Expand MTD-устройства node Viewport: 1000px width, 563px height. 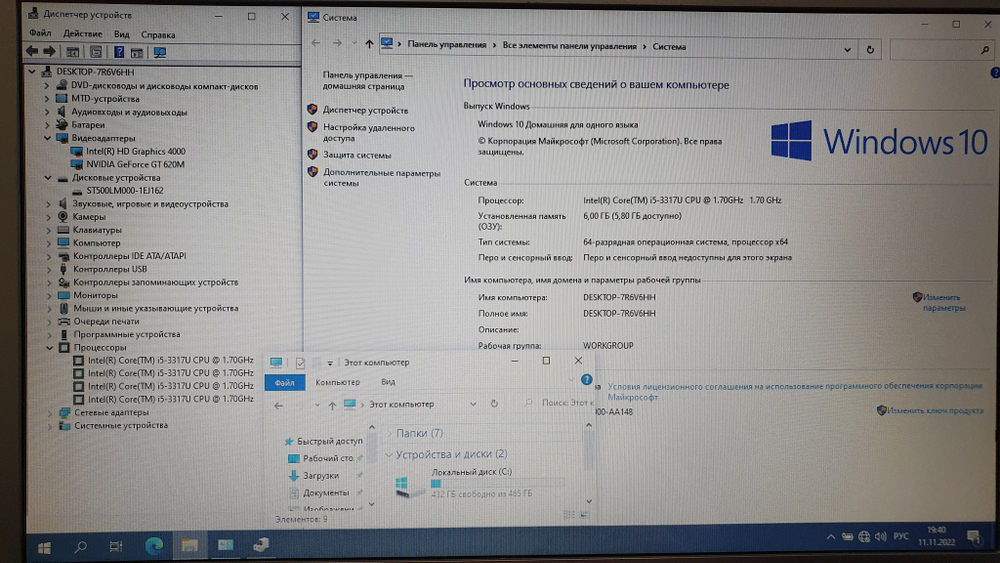coord(46,99)
